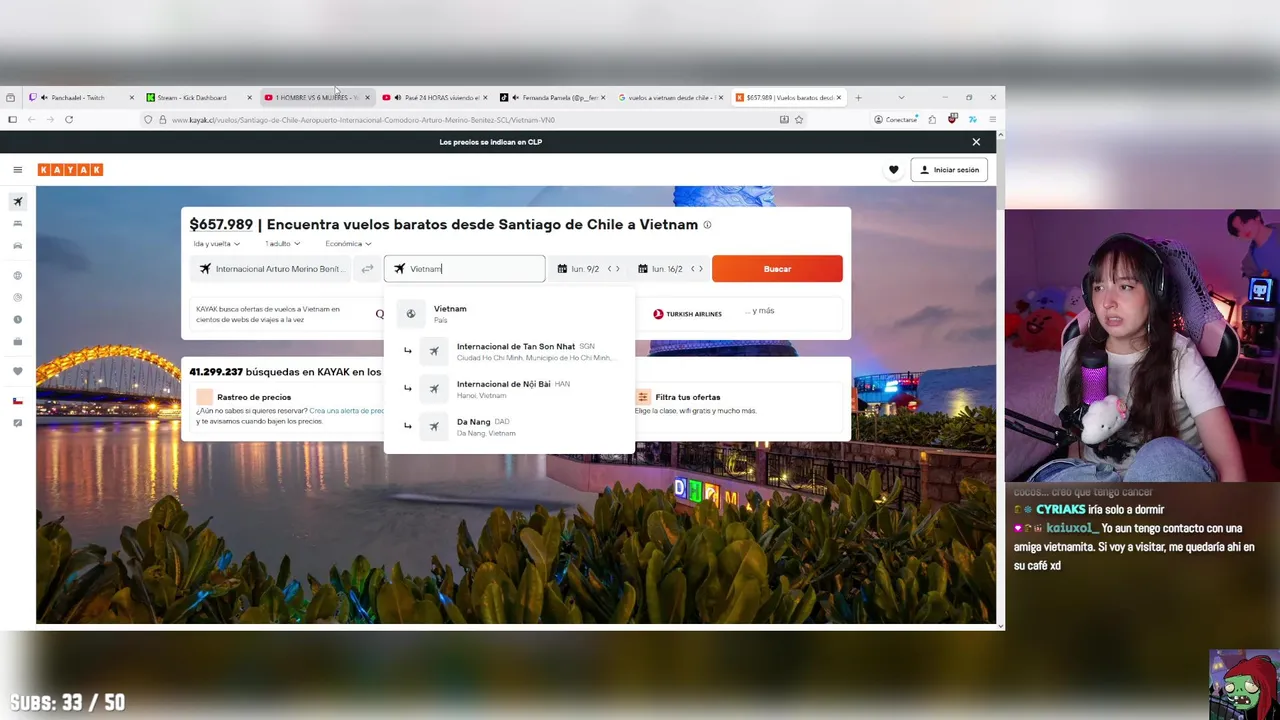Viewport: 1280px width, 720px height.
Task: Select Vietnam País suggestion
Action: pos(509,314)
